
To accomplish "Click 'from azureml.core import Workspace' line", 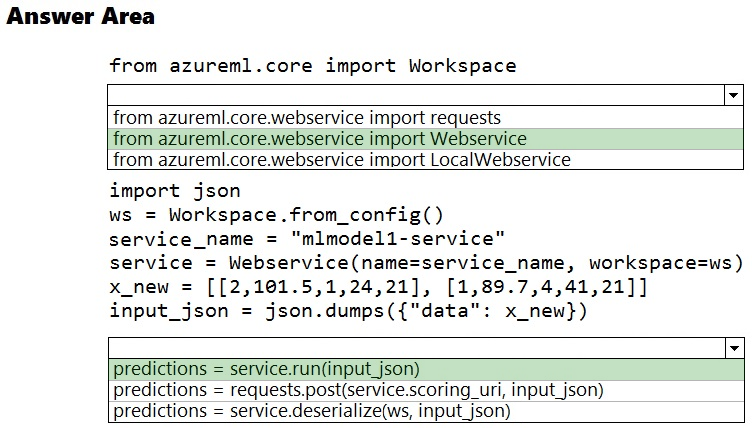I will [313, 65].
